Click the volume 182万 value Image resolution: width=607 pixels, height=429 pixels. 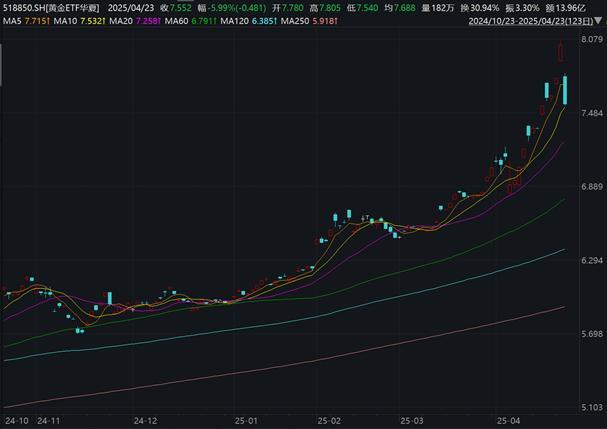[443, 8]
